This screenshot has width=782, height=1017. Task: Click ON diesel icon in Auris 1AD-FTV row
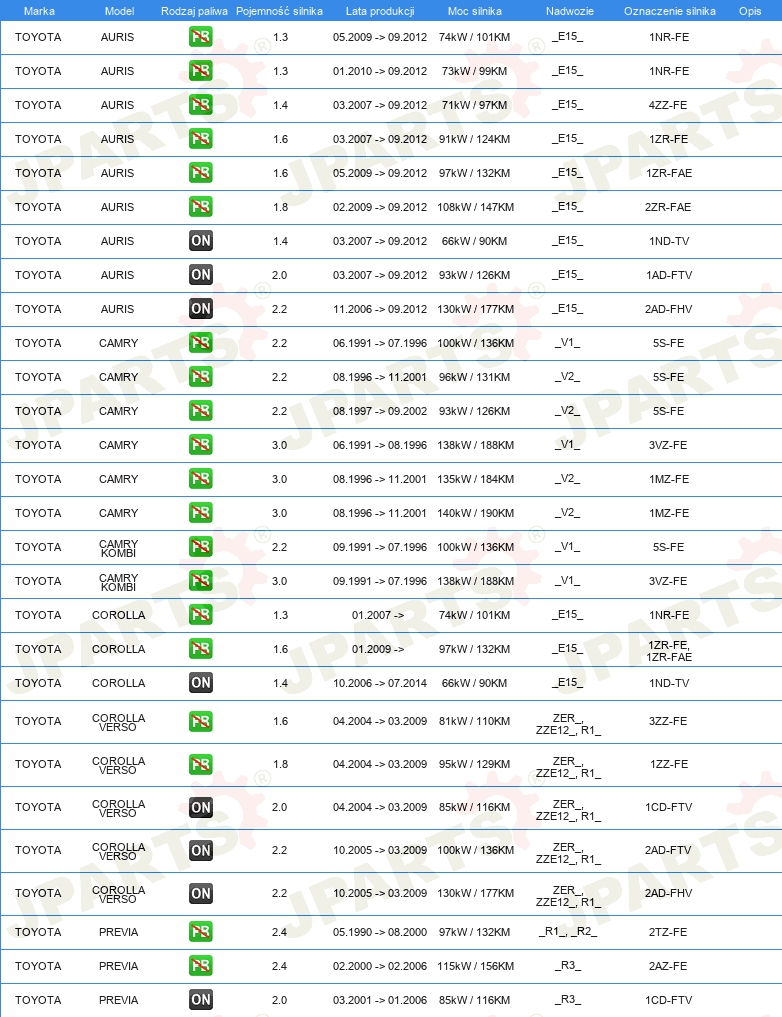(200, 275)
